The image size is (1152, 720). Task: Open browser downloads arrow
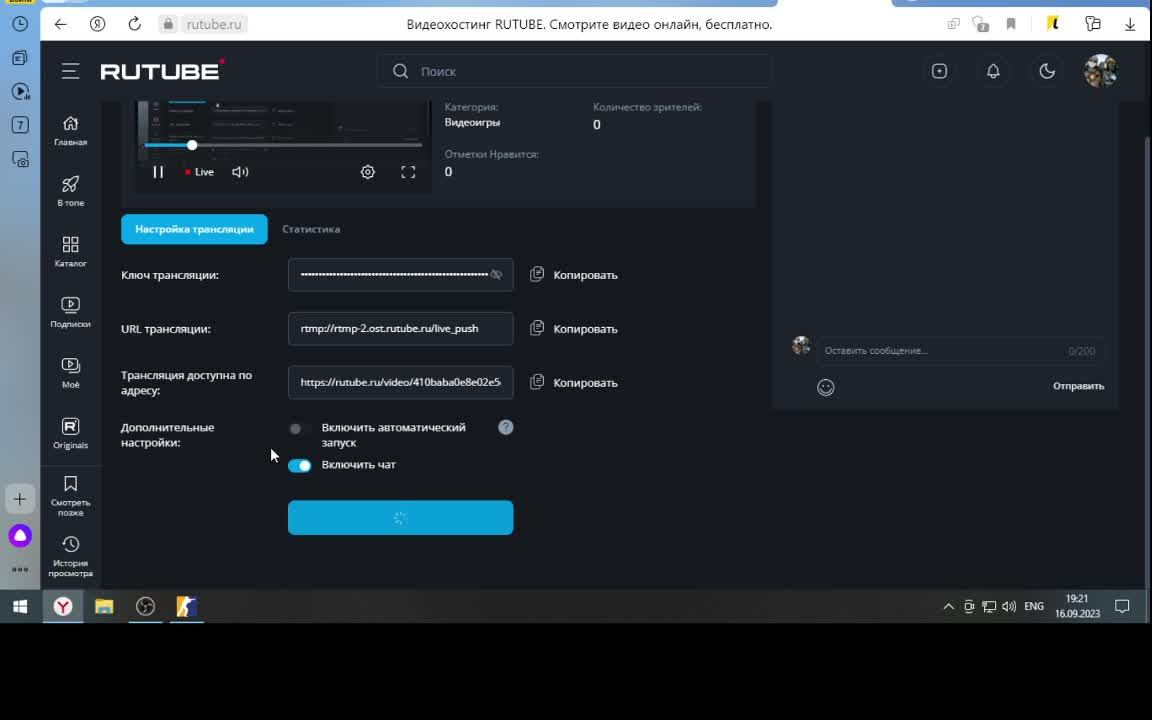pyautogui.click(x=1130, y=24)
